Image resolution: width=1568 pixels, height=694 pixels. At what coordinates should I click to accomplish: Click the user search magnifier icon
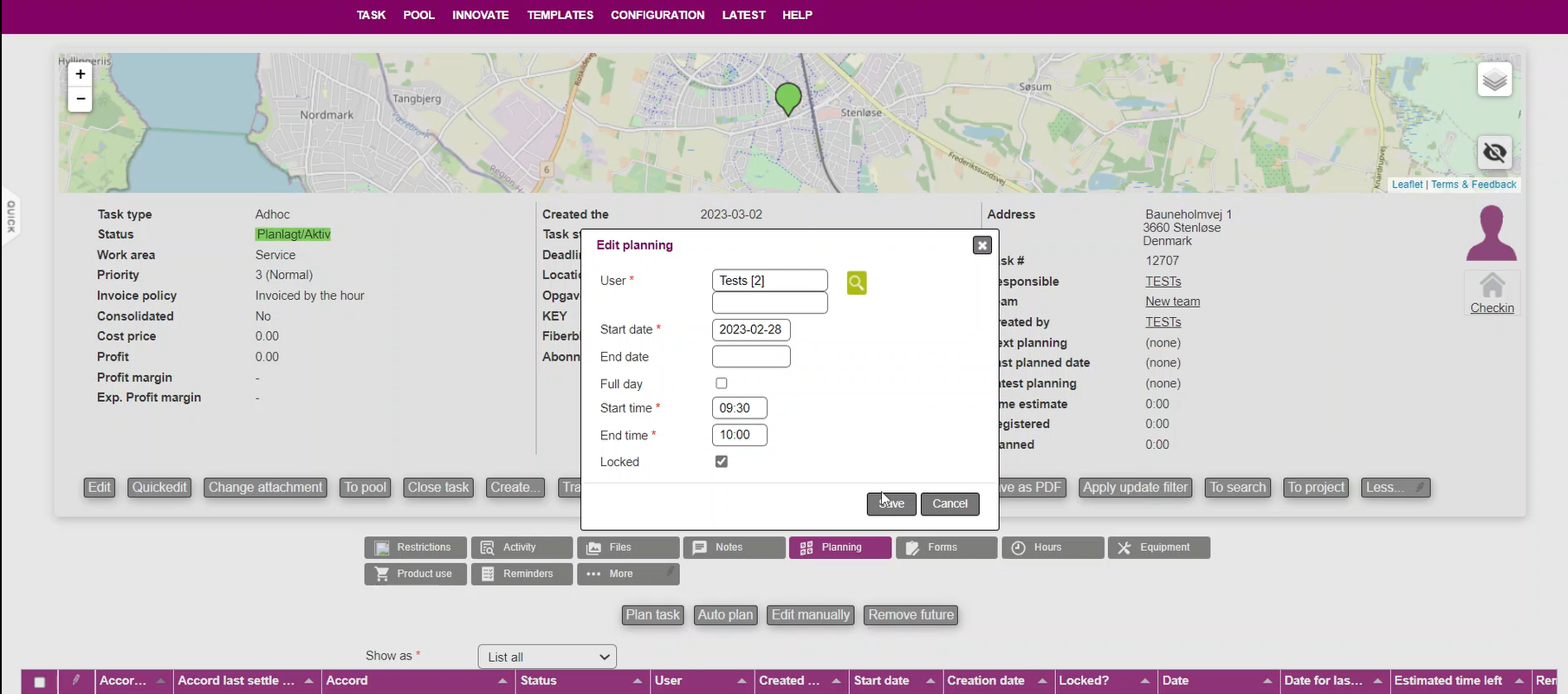pos(856,283)
